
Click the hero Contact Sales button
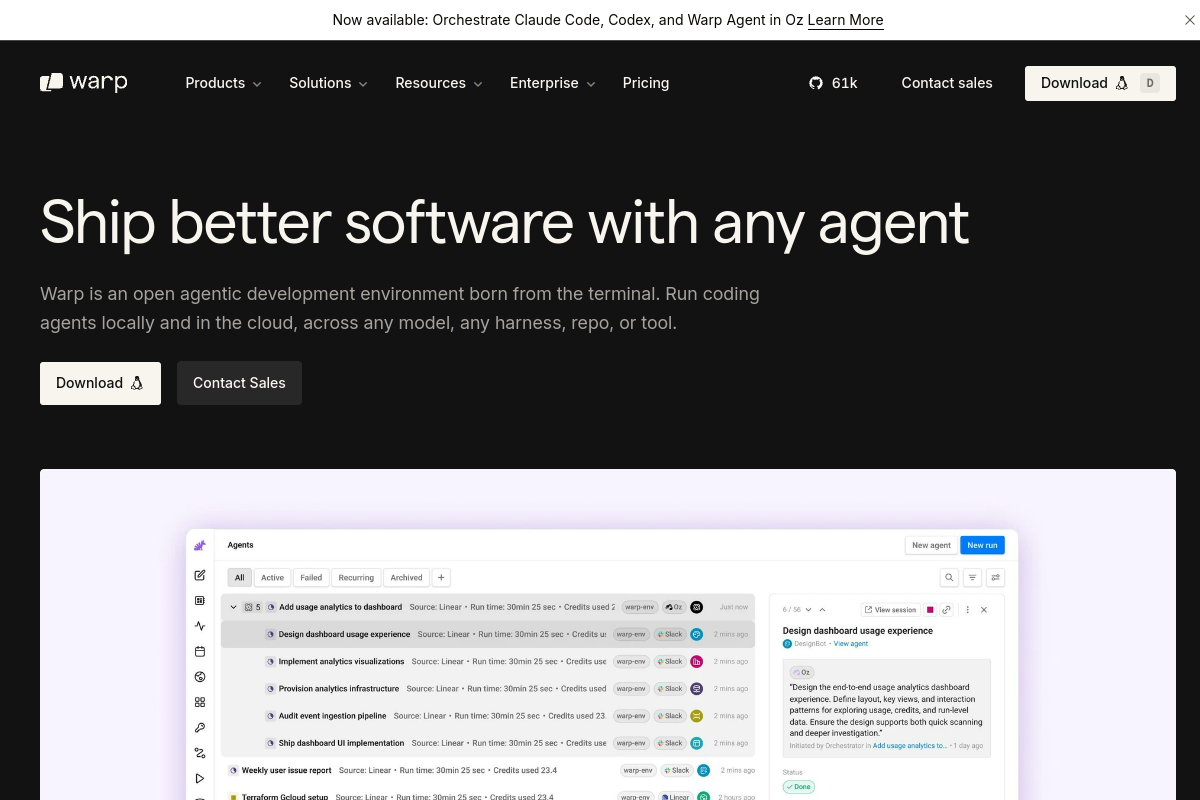coord(239,383)
